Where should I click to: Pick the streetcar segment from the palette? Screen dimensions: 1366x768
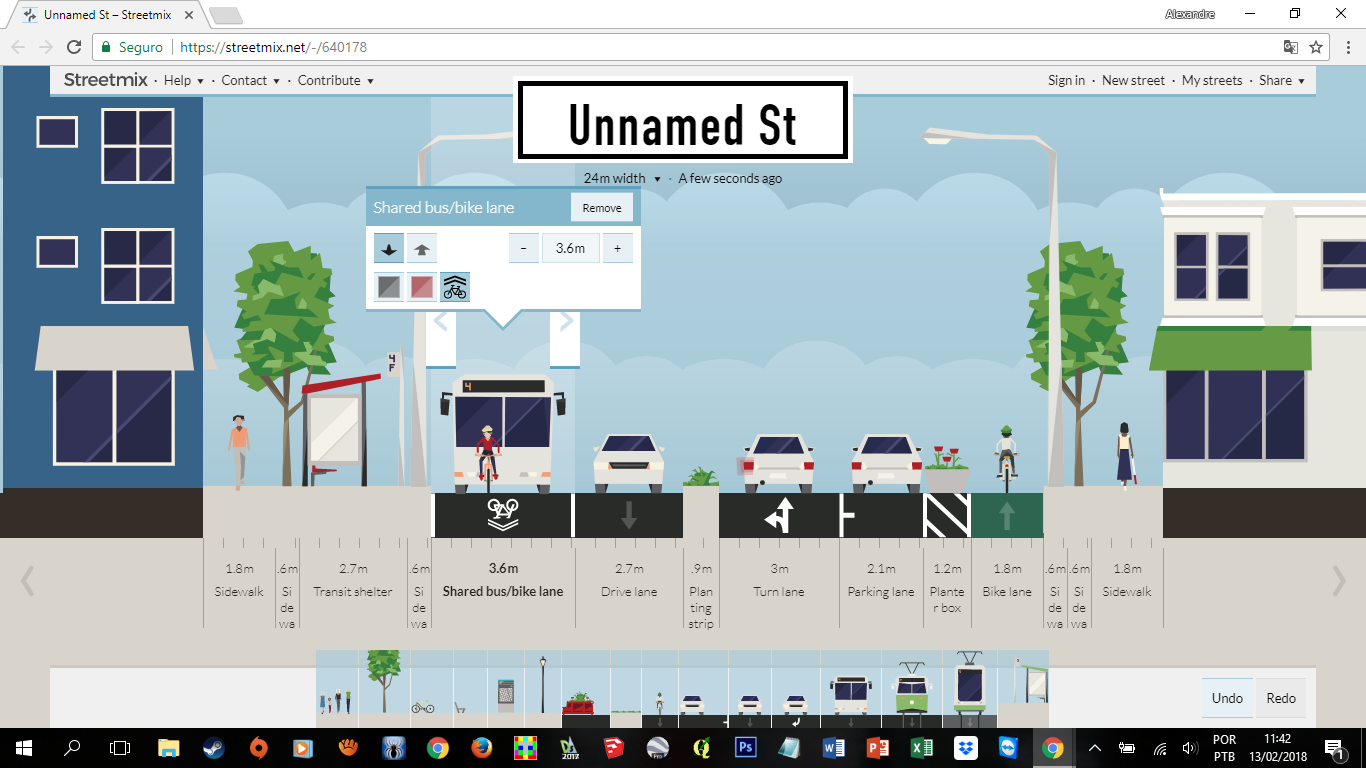click(x=912, y=690)
